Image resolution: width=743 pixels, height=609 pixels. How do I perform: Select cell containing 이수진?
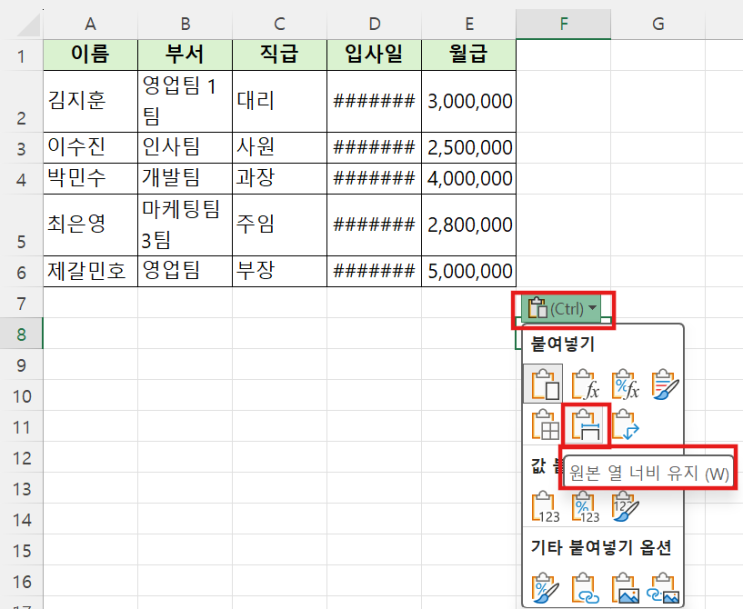click(90, 148)
